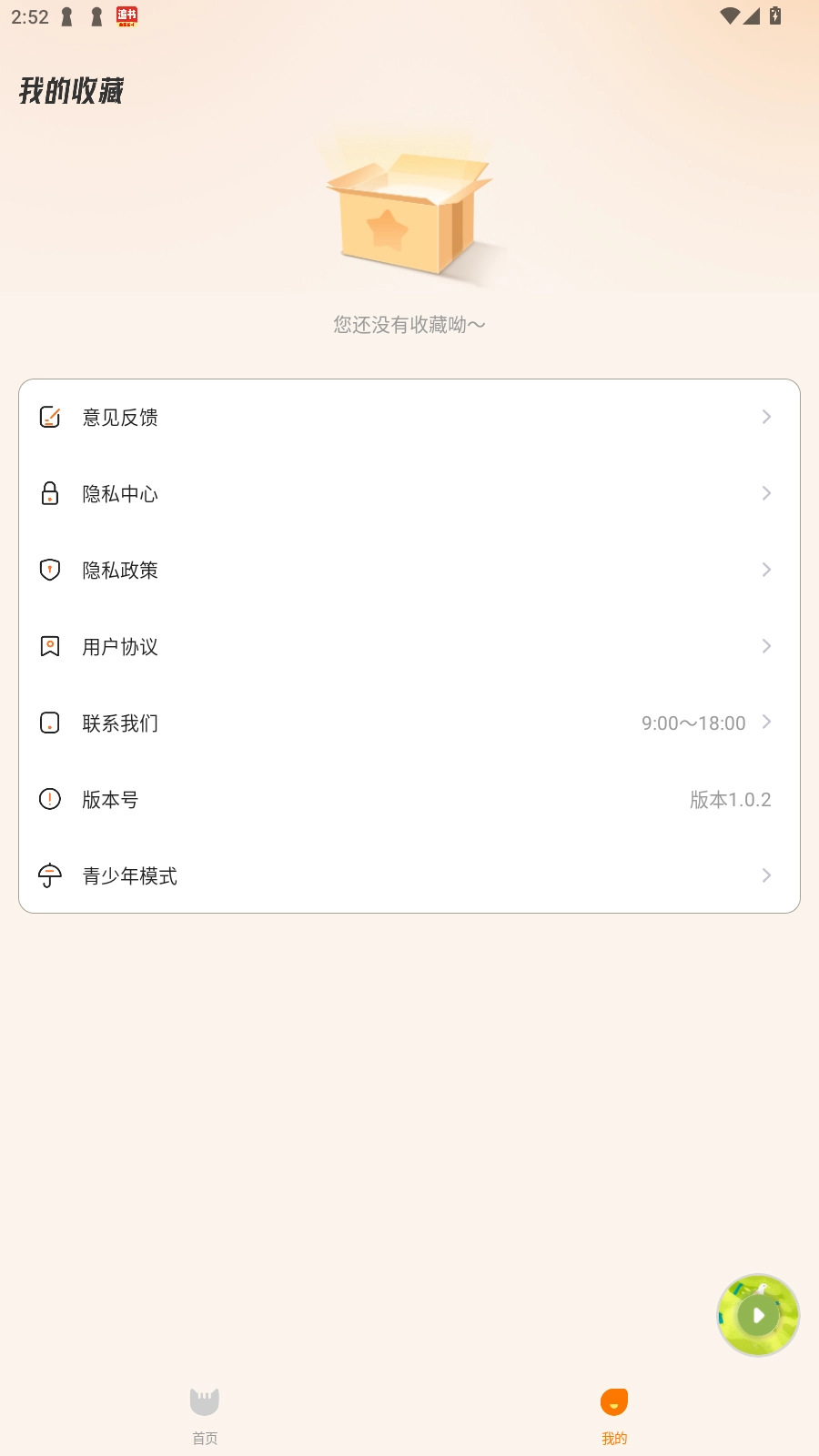Tap the contact us phone icon
The height and width of the screenshot is (1456, 819).
[x=50, y=723]
